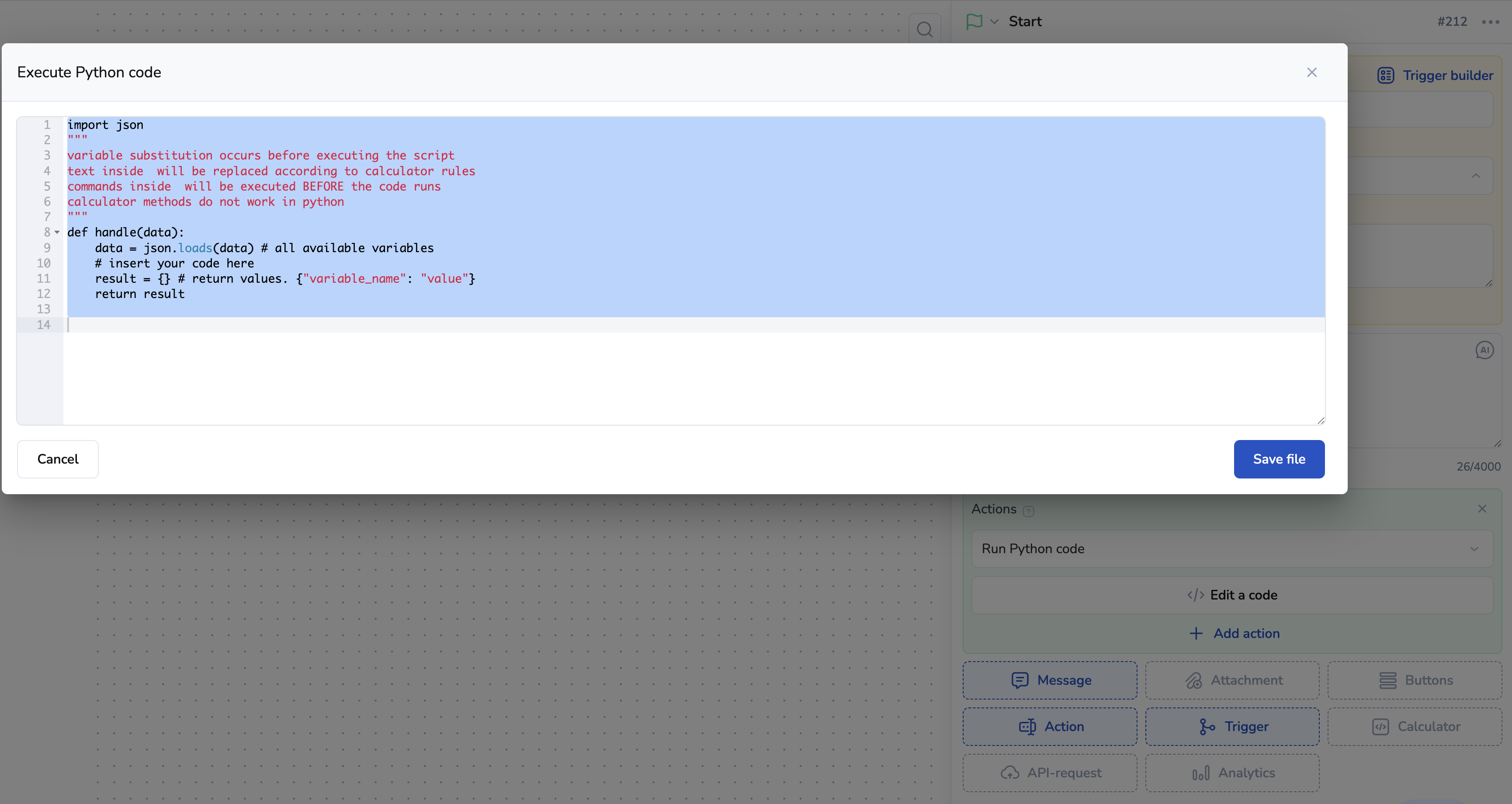Click the Cancel button
Image resolution: width=1512 pixels, height=804 pixels.
pos(58,459)
